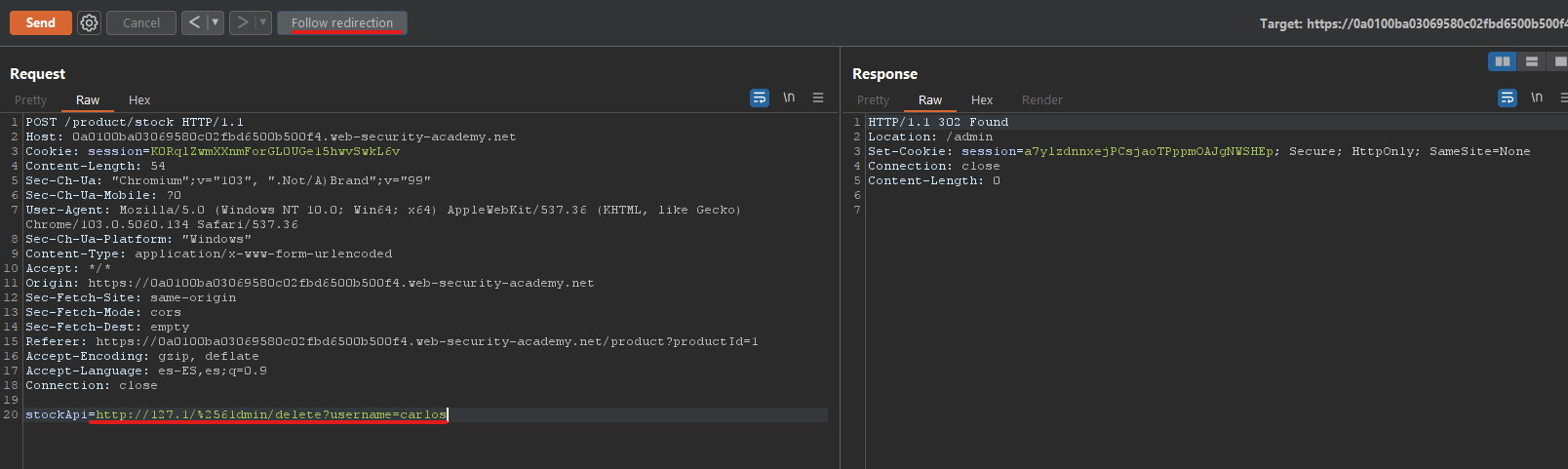Click the Accept-Encoding: gzip, deflate line

point(142,356)
